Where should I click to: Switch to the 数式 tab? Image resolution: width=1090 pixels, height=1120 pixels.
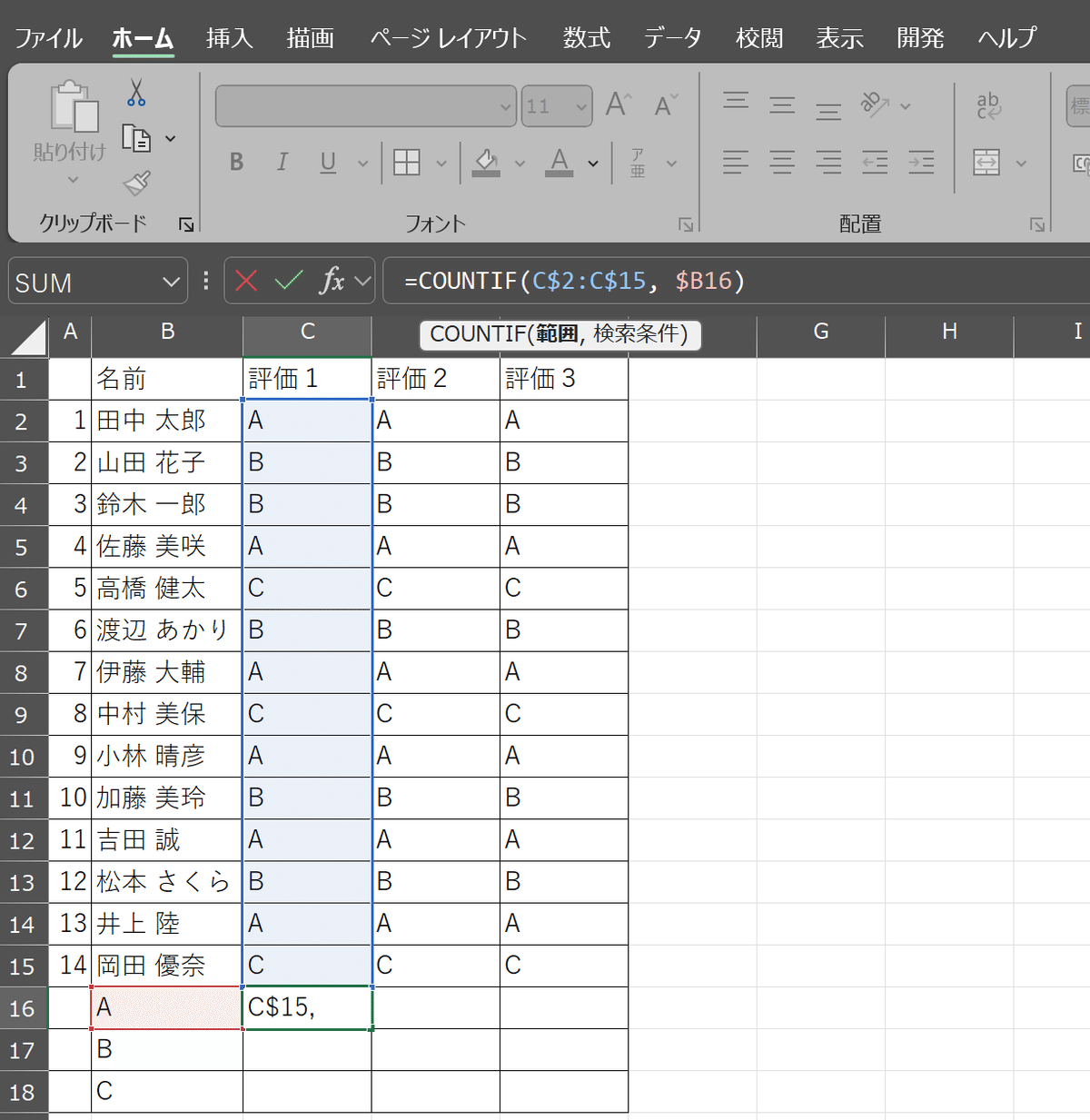click(587, 38)
